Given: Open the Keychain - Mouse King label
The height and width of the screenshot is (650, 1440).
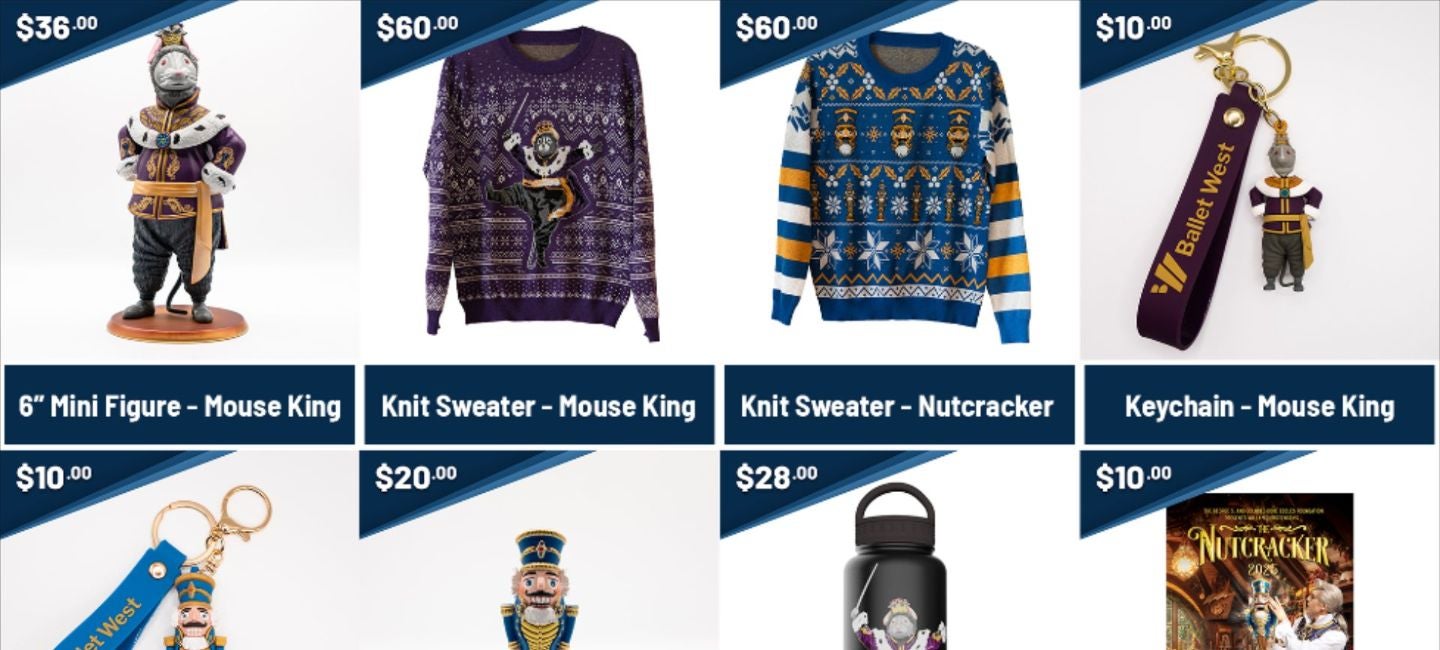Looking at the screenshot, I should click(1259, 405).
